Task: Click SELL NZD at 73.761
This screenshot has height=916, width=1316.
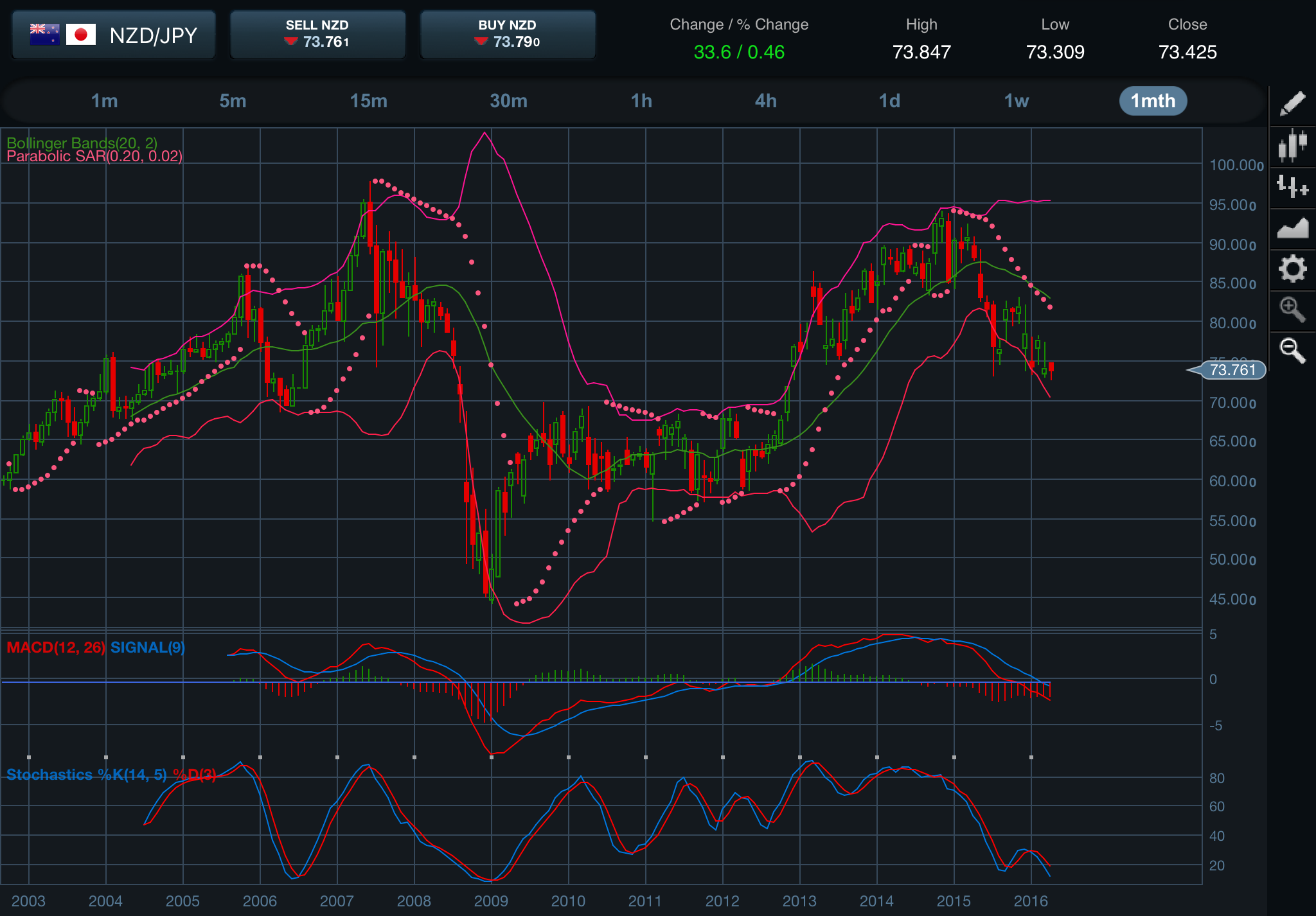Action: pyautogui.click(x=317, y=35)
